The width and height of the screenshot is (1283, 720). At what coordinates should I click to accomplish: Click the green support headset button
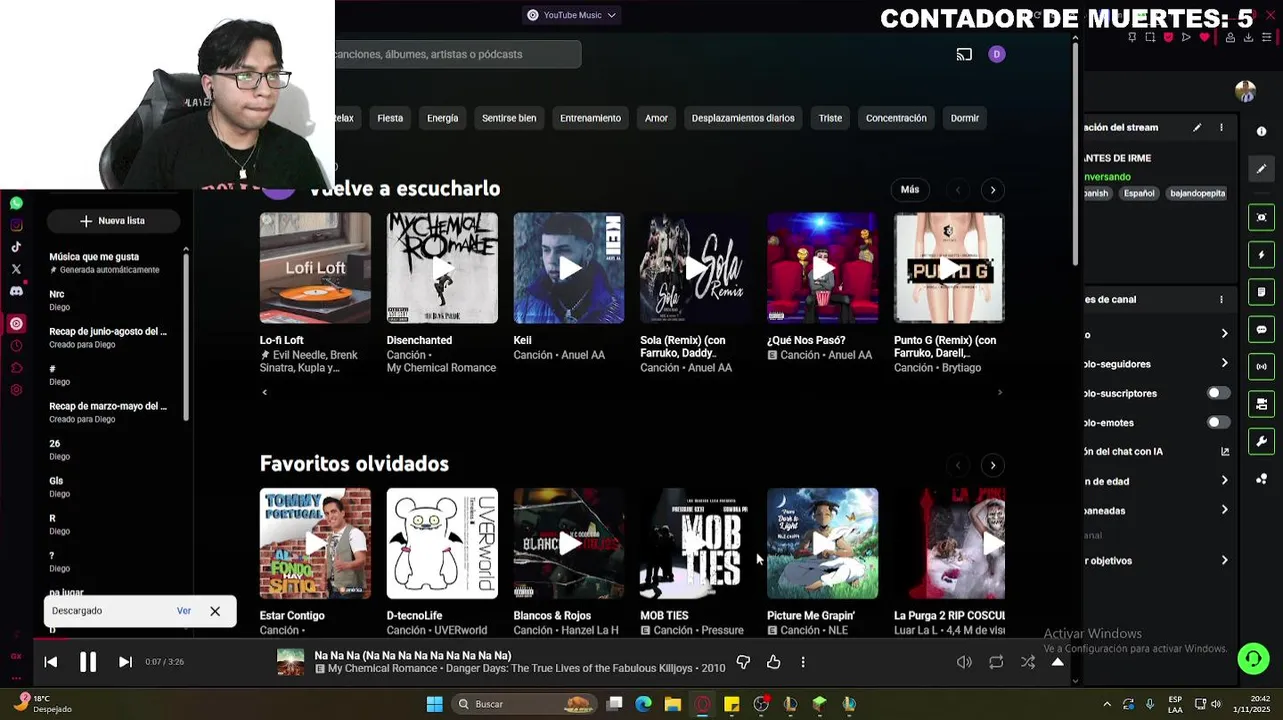coord(1253,658)
